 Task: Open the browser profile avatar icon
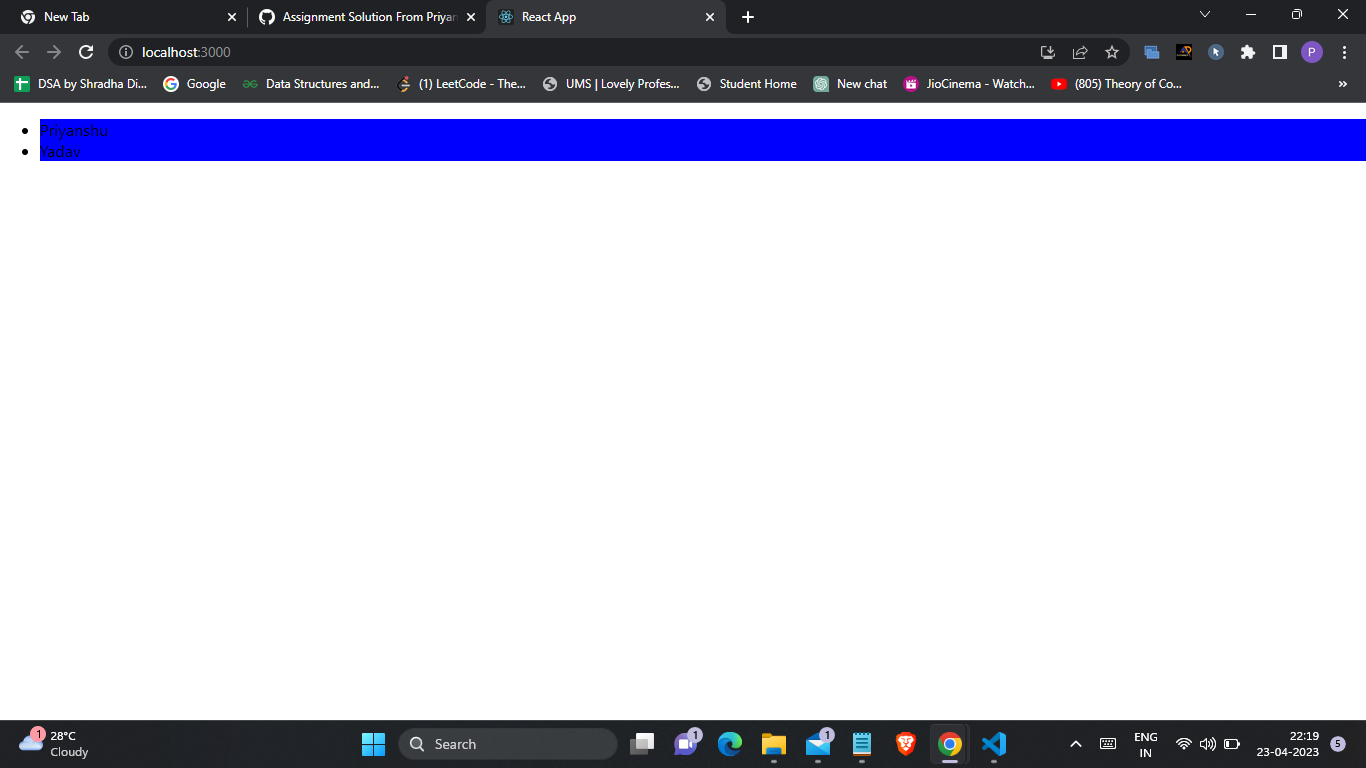pos(1312,52)
